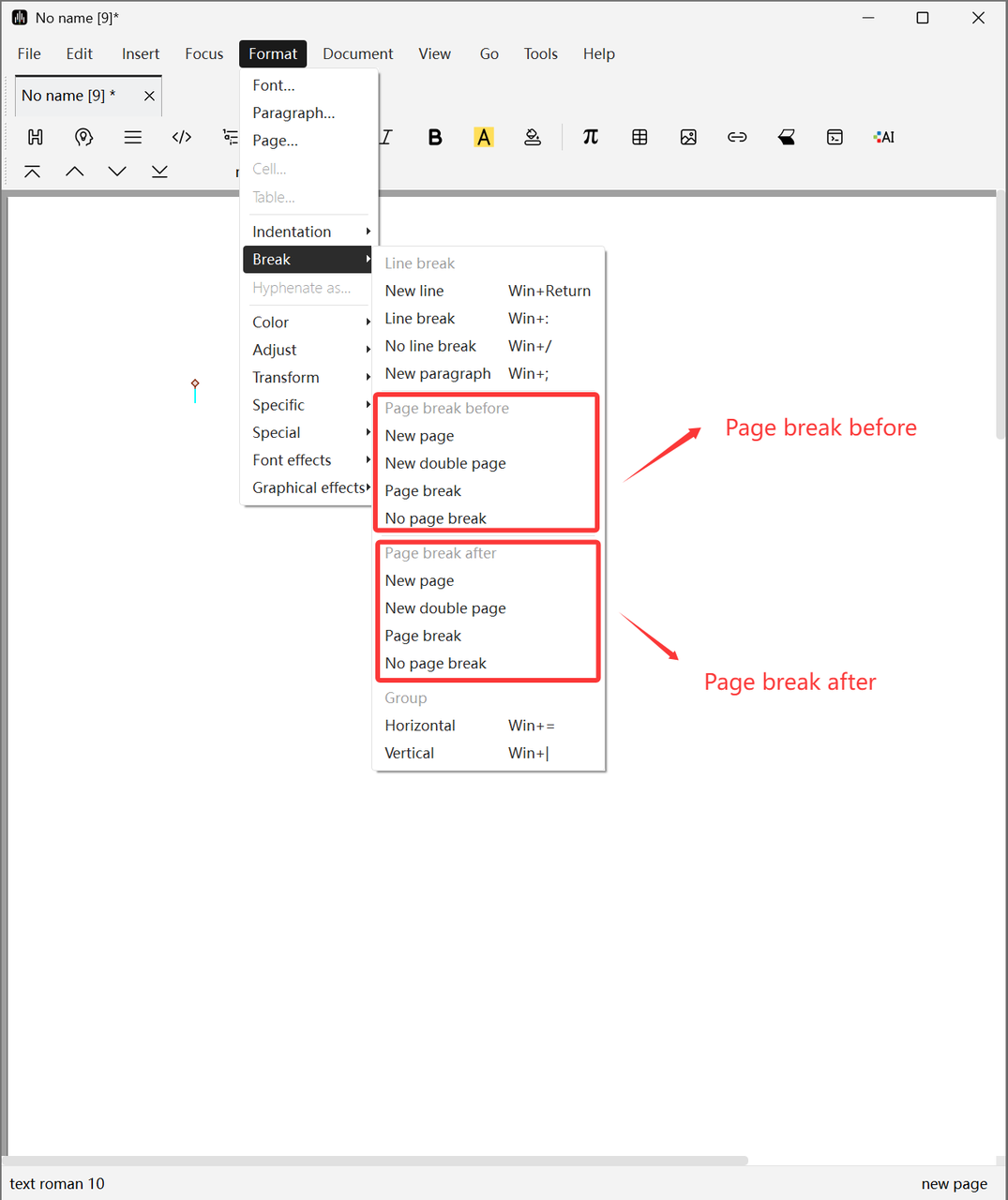This screenshot has width=1008, height=1200.
Task: Click the insert image icon
Action: coord(688,138)
